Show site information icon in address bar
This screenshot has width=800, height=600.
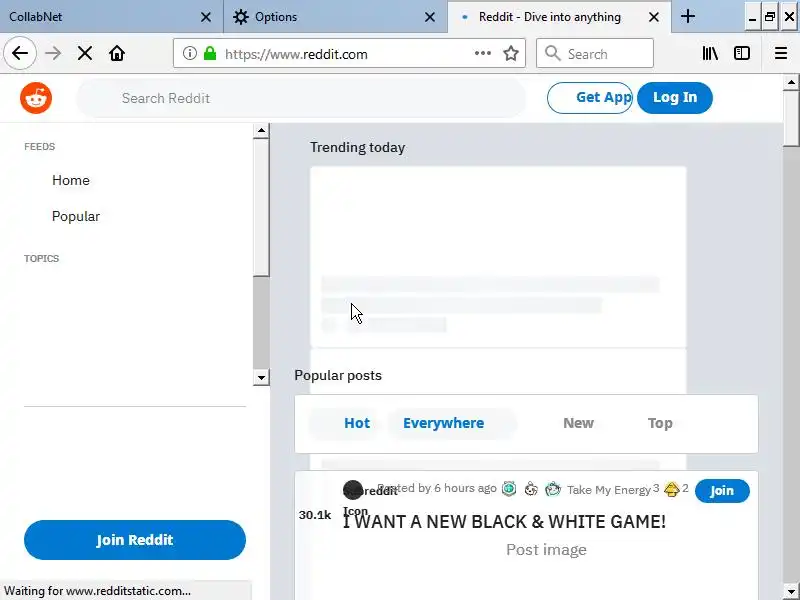[x=189, y=53]
